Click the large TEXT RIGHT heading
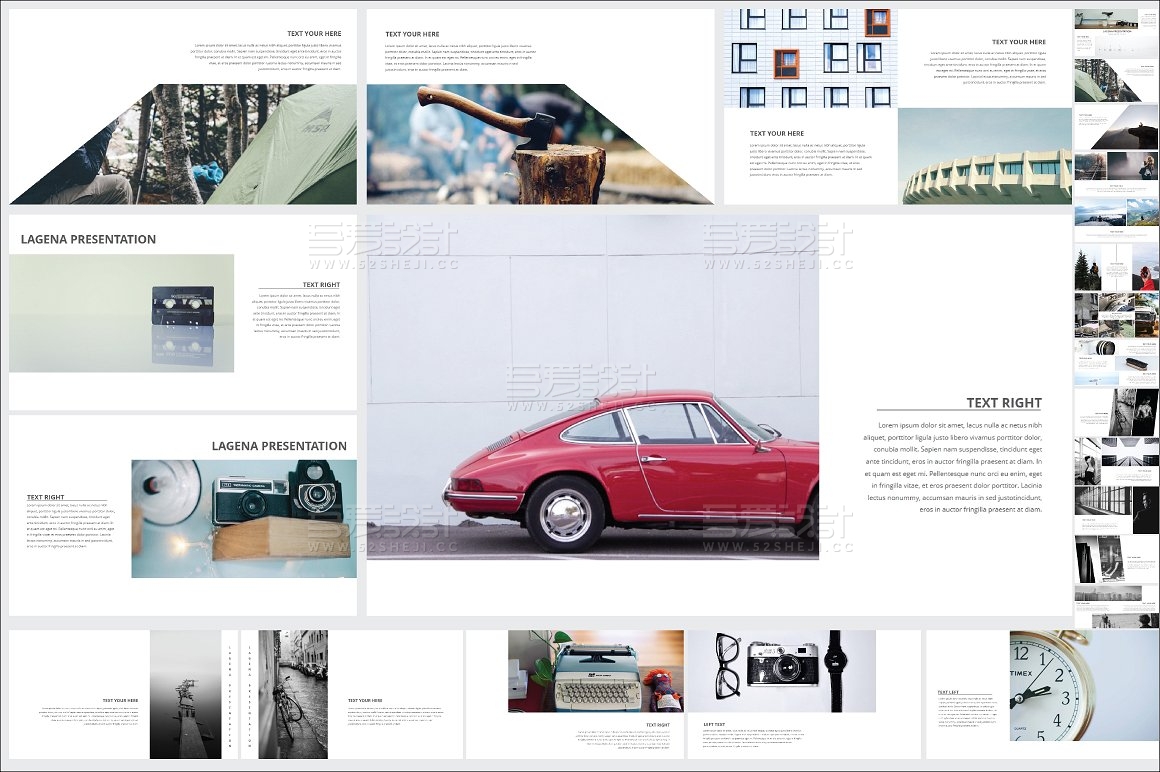Image resolution: width=1160 pixels, height=772 pixels. tap(1003, 403)
